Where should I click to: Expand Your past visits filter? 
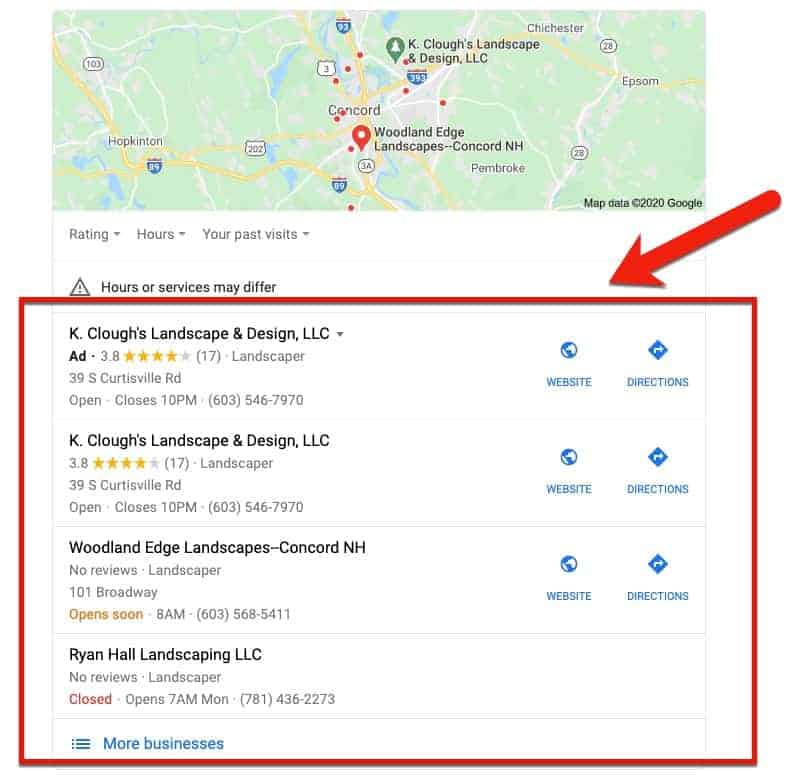point(256,234)
